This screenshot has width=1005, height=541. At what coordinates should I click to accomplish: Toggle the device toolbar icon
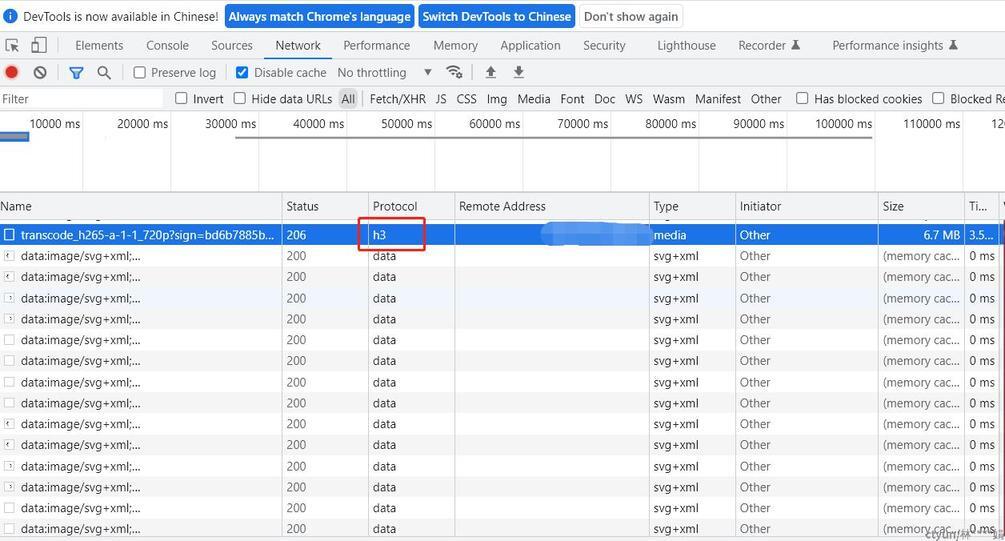tap(39, 45)
